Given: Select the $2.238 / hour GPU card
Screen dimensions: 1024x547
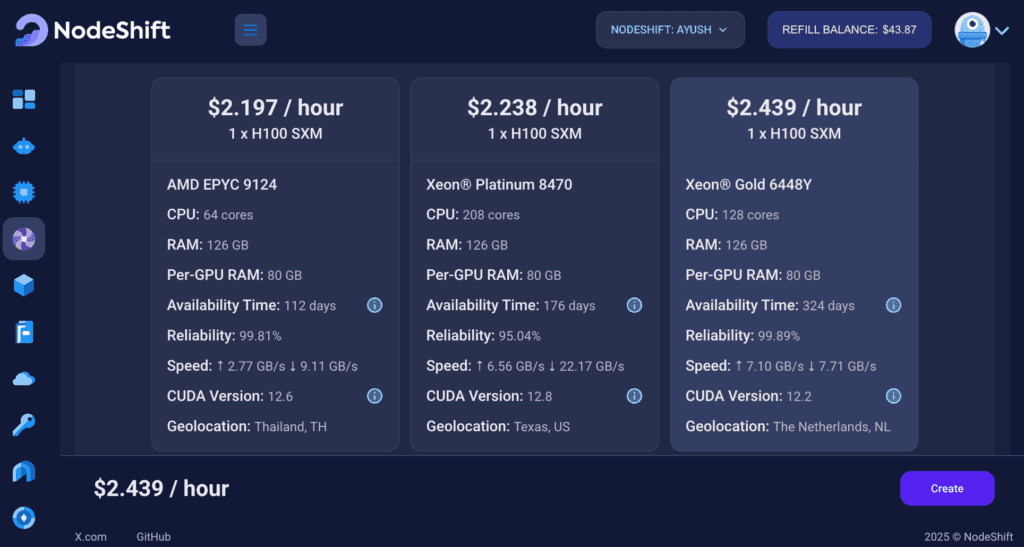Looking at the screenshot, I should click(534, 264).
